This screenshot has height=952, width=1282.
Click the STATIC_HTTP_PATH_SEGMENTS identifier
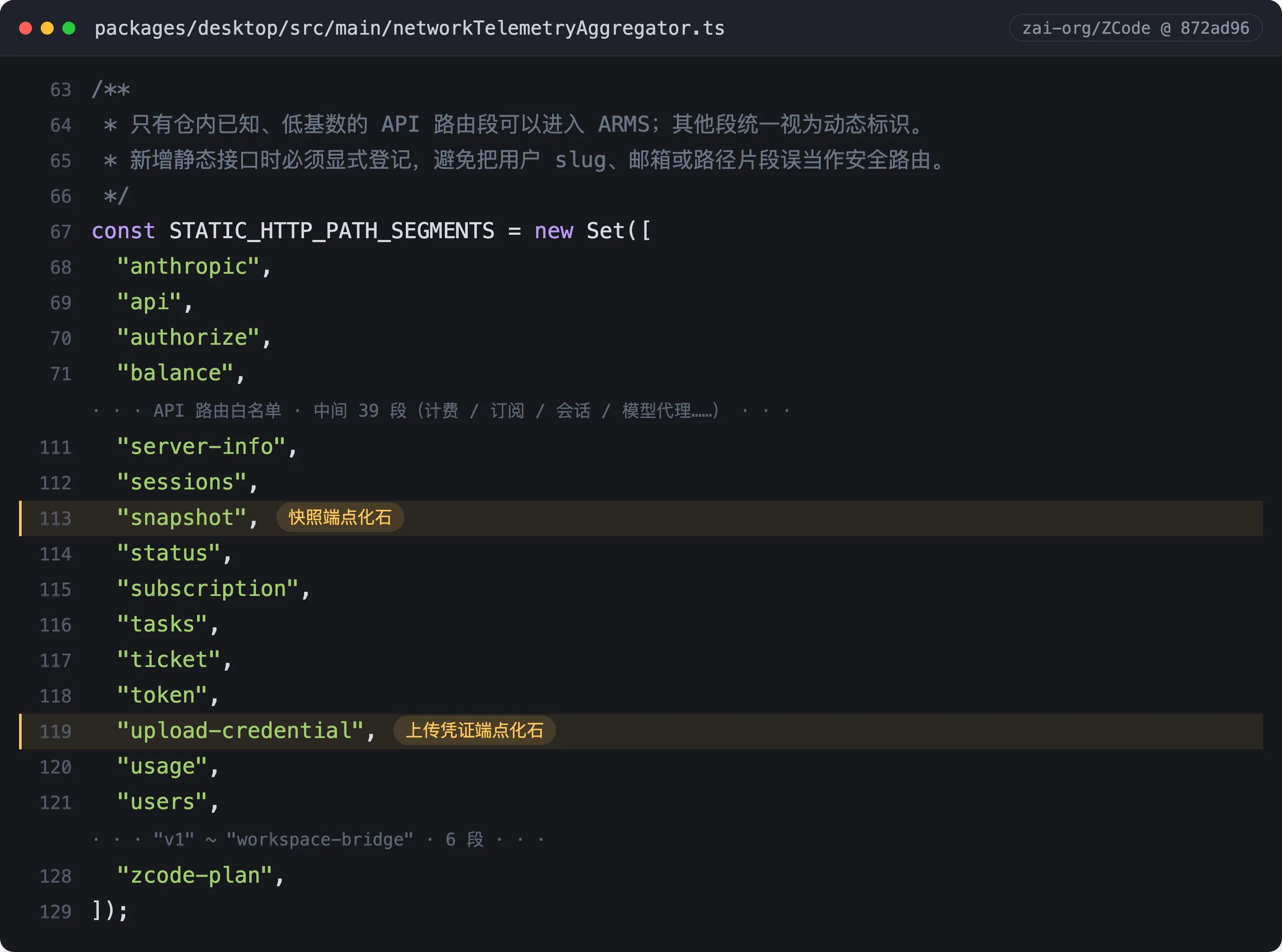coord(332,231)
